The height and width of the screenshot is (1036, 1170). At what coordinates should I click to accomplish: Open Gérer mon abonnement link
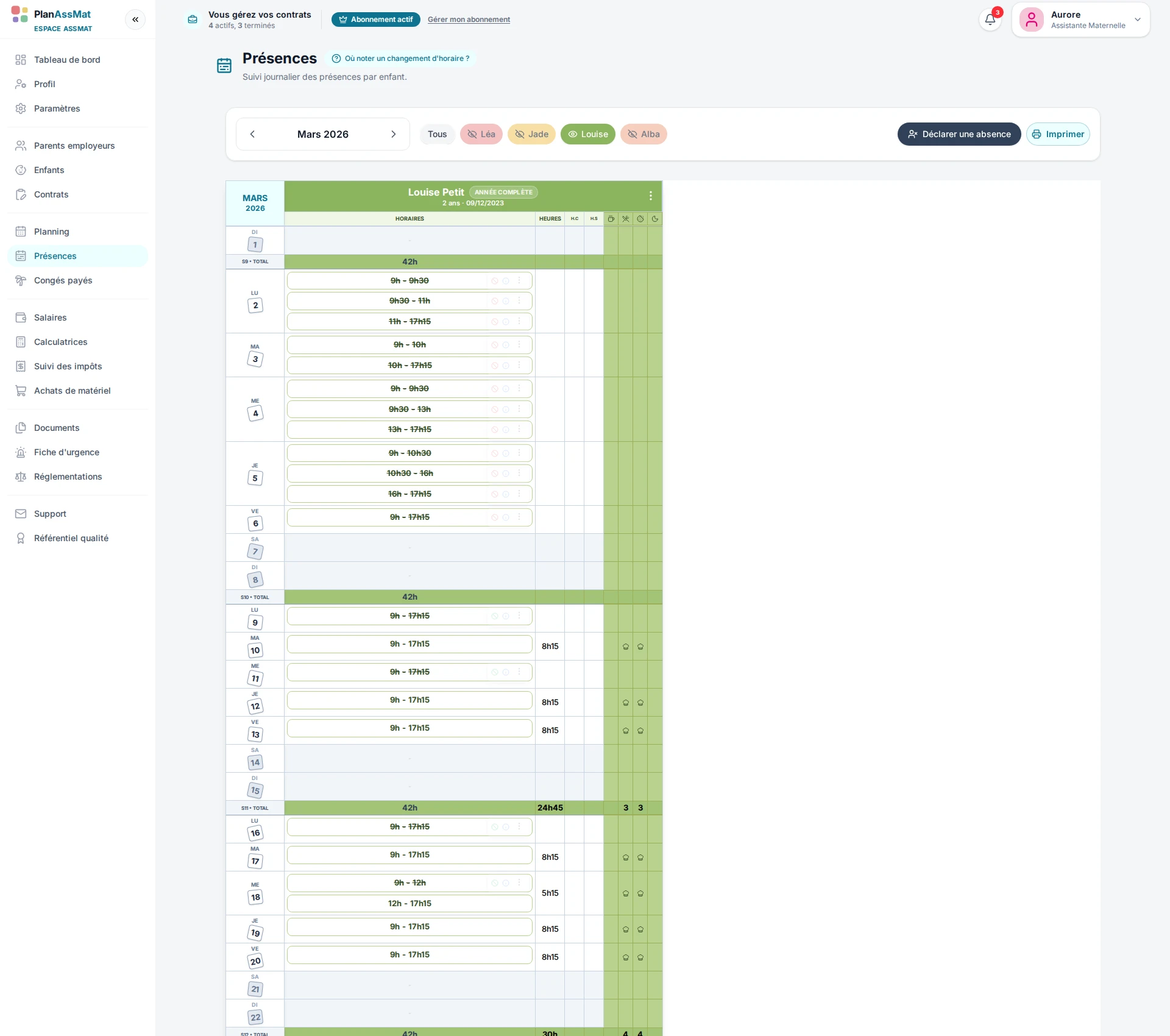[x=469, y=20]
